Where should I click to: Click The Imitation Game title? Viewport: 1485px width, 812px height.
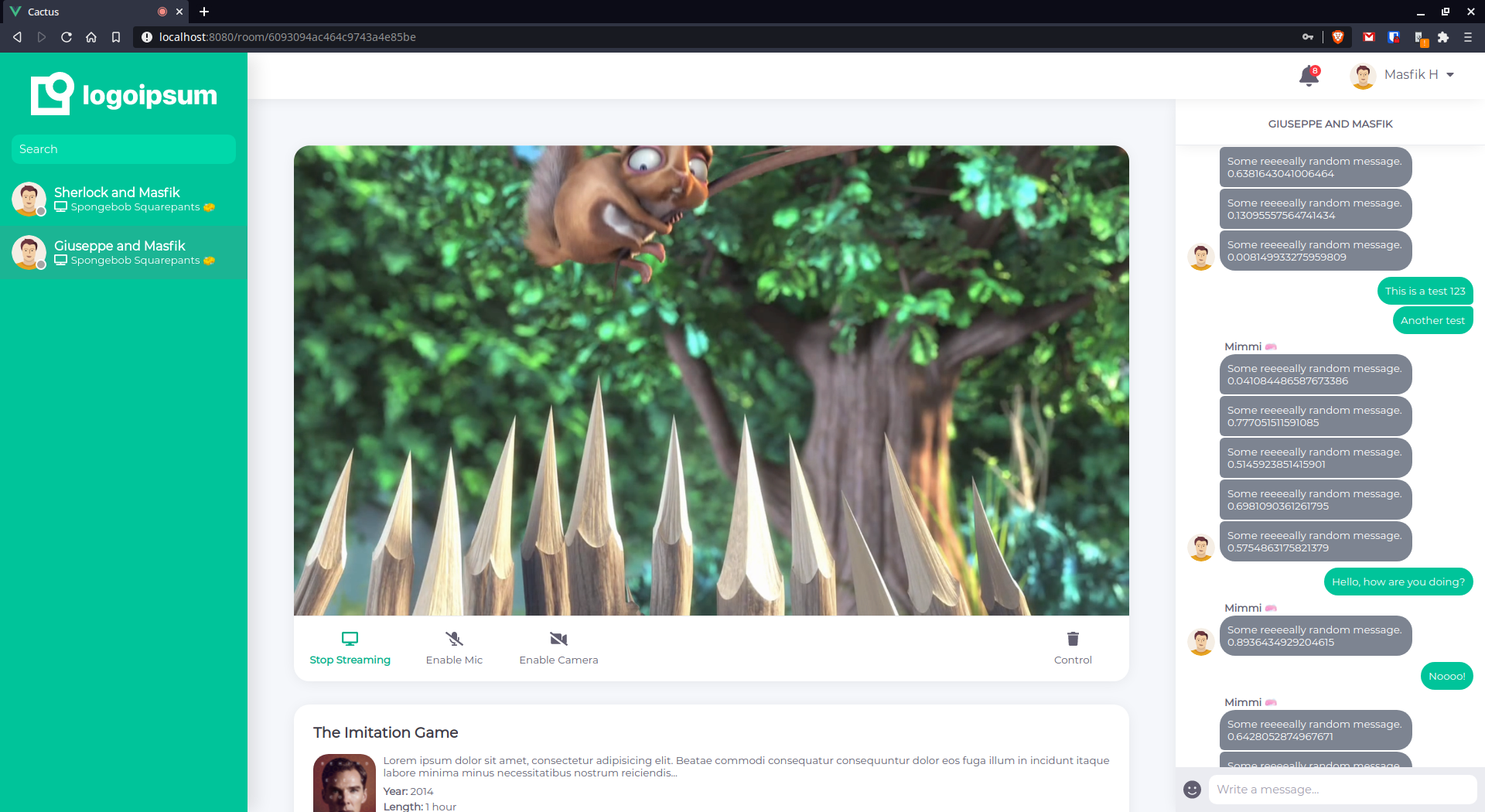click(385, 732)
